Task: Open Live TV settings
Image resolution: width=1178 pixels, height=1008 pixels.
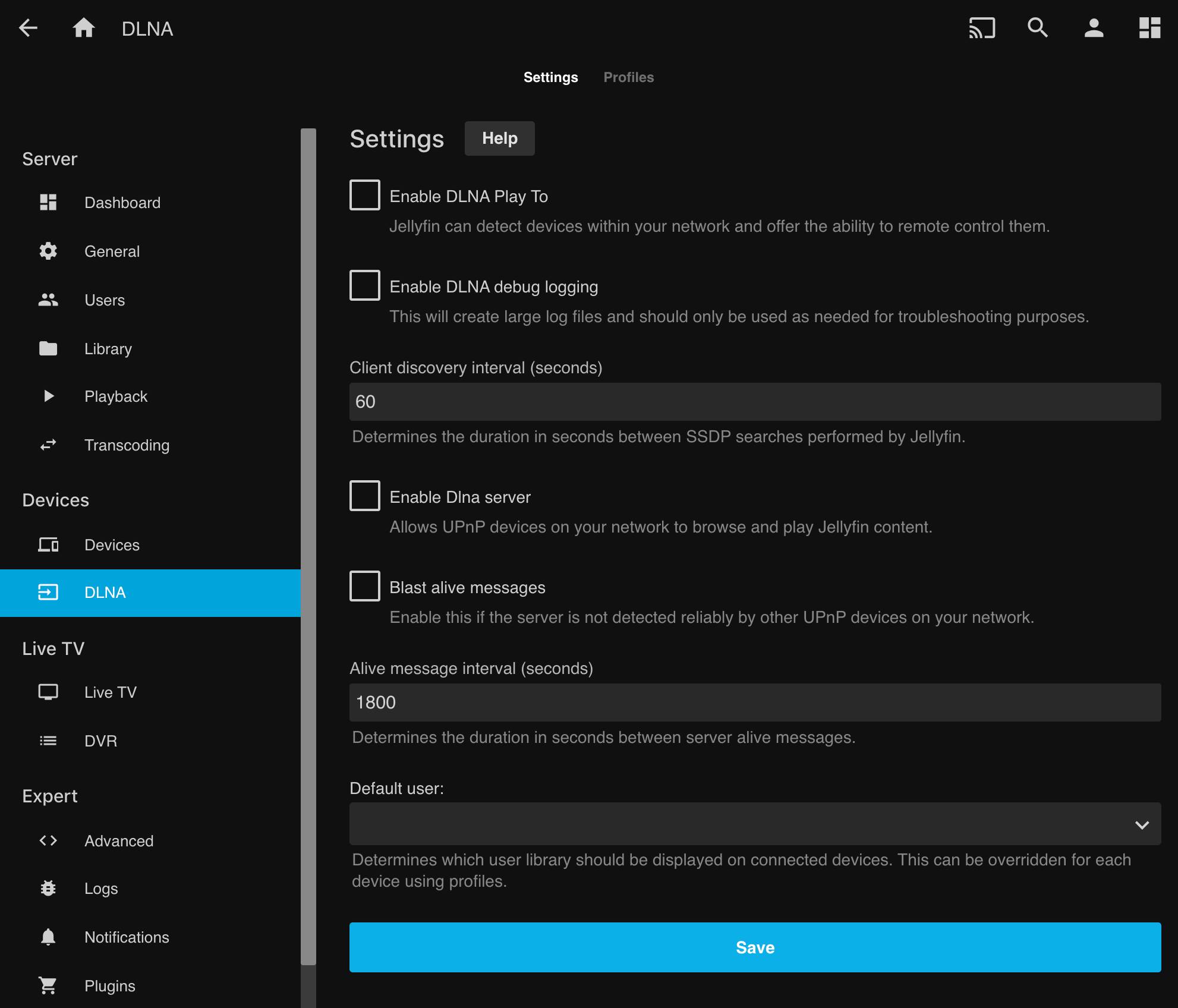Action: coord(111,692)
